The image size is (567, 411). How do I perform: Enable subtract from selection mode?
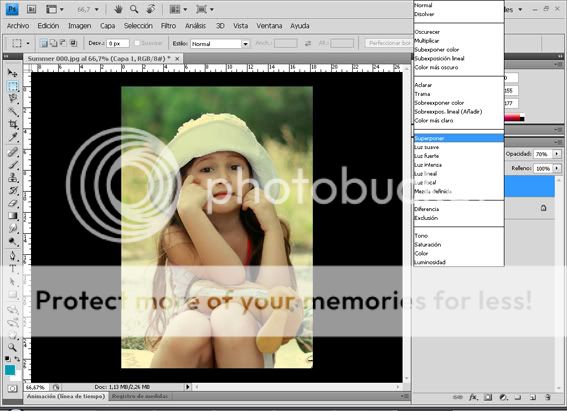coord(63,43)
